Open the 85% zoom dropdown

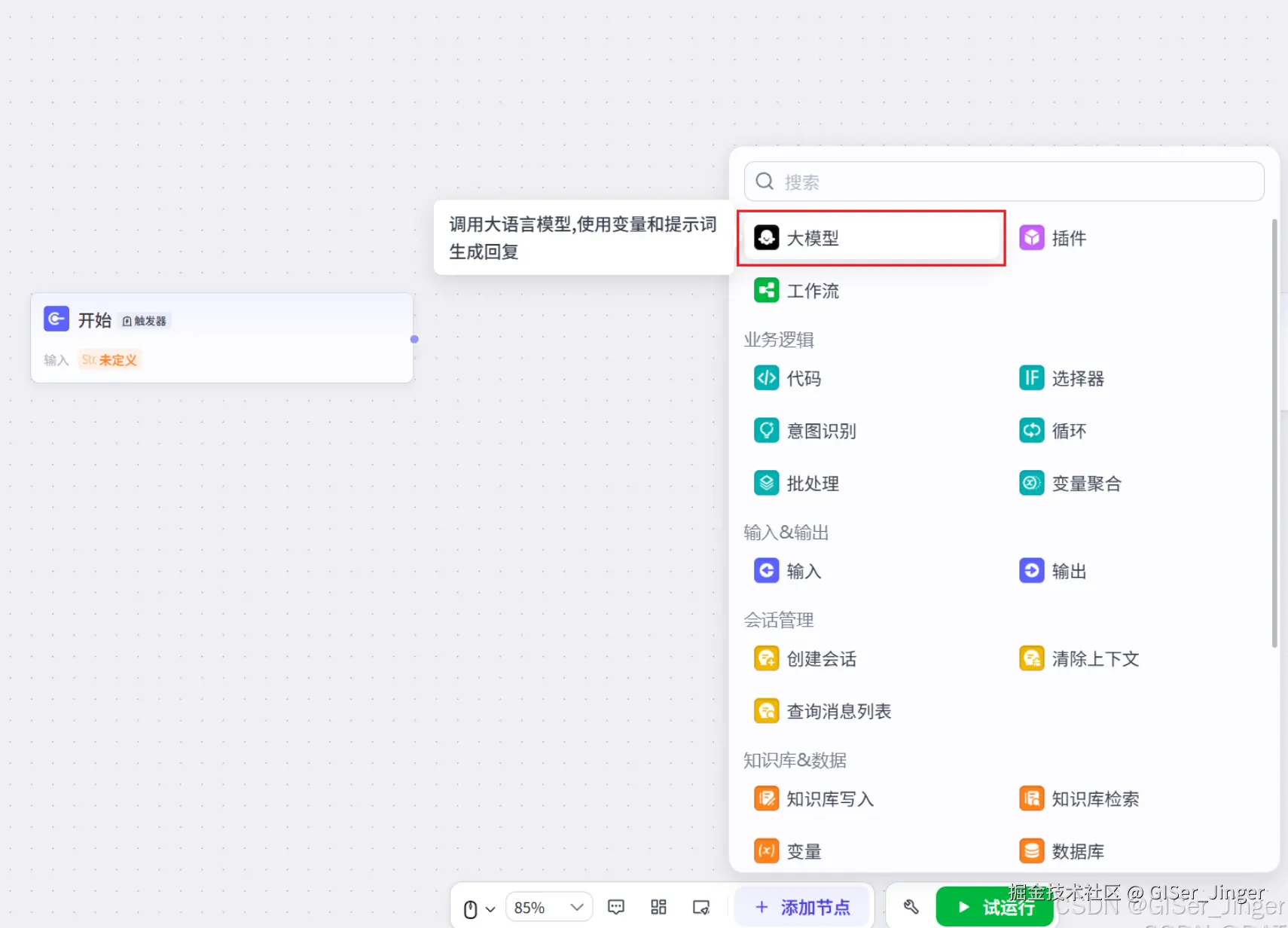pyautogui.click(x=549, y=908)
